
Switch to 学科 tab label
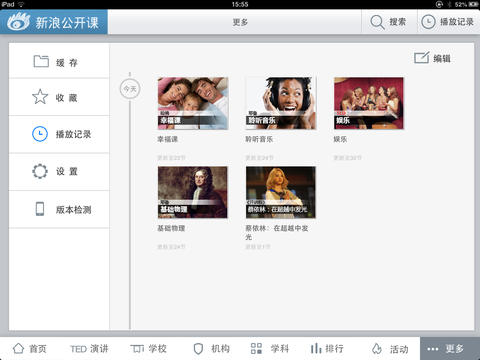280,349
